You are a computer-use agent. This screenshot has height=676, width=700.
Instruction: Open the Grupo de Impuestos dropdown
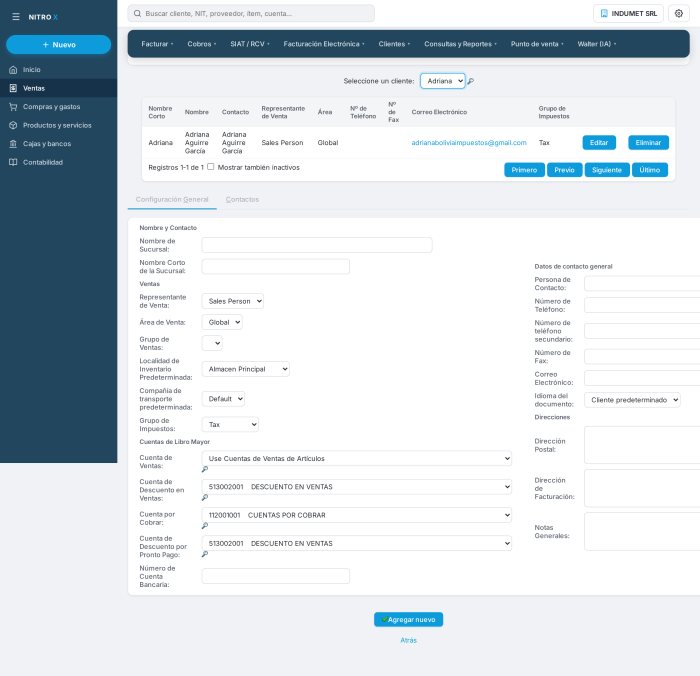click(x=230, y=425)
